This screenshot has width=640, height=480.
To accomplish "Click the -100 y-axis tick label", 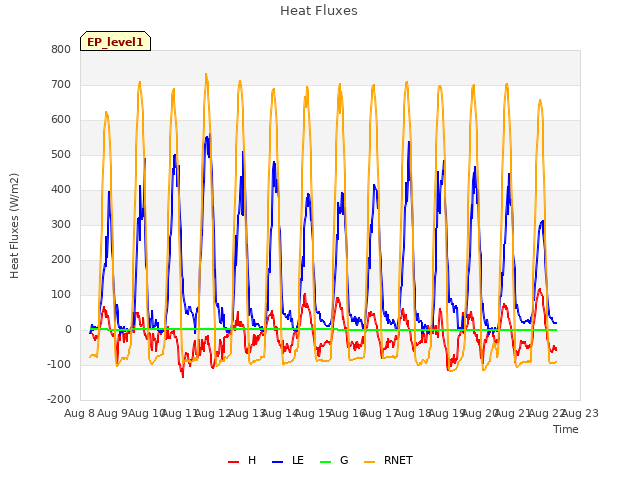I will 59,364.
